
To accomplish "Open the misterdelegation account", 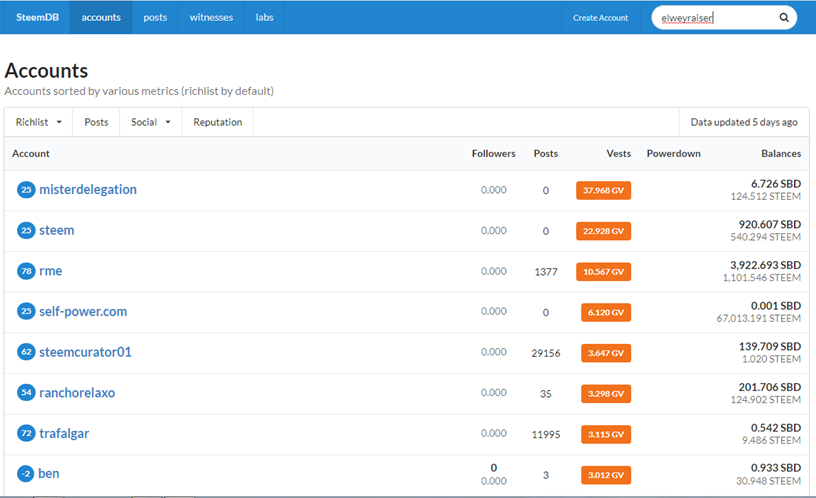I will [88, 189].
